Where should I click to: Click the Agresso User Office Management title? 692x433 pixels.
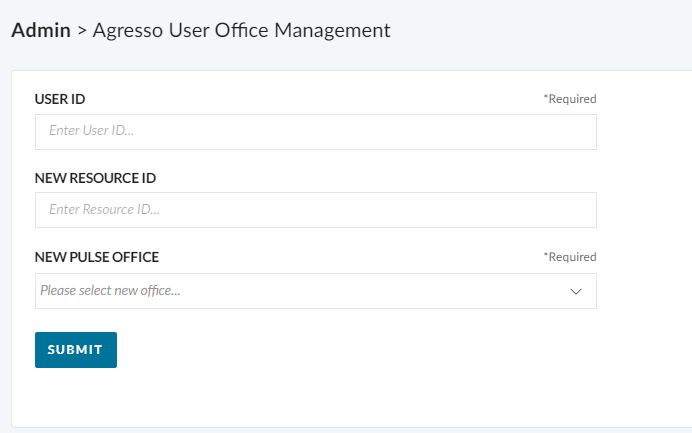click(x=241, y=30)
